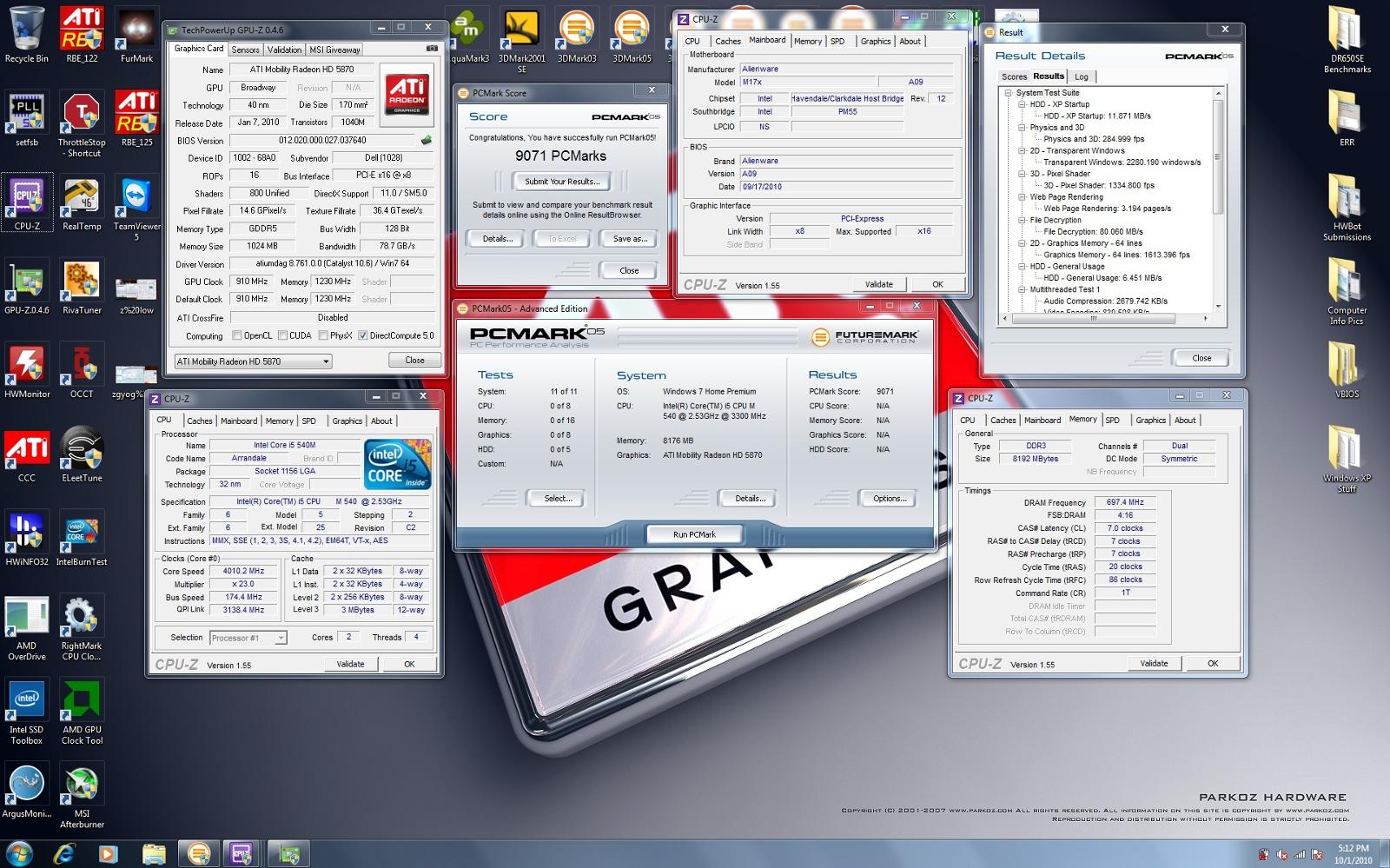This screenshot has width=1390, height=868.
Task: Open the RBE_125 desktop shortcut
Action: [x=136, y=119]
